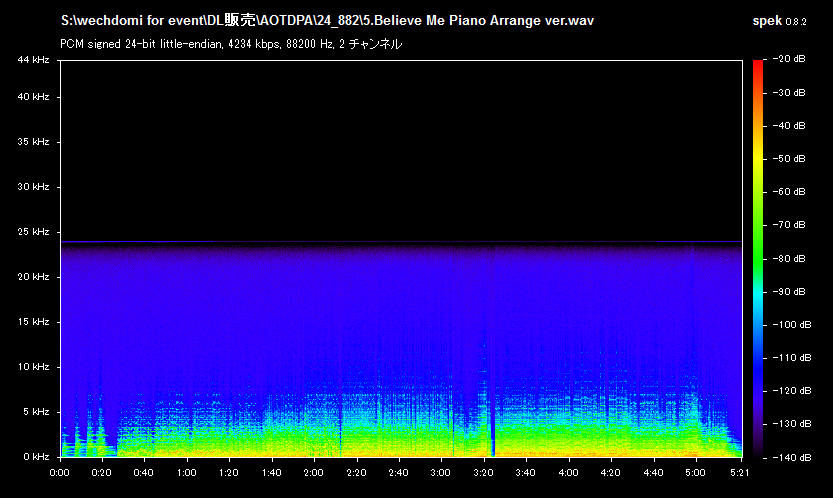
Task: Click the 3:00 time axis label
Action: click(x=440, y=473)
